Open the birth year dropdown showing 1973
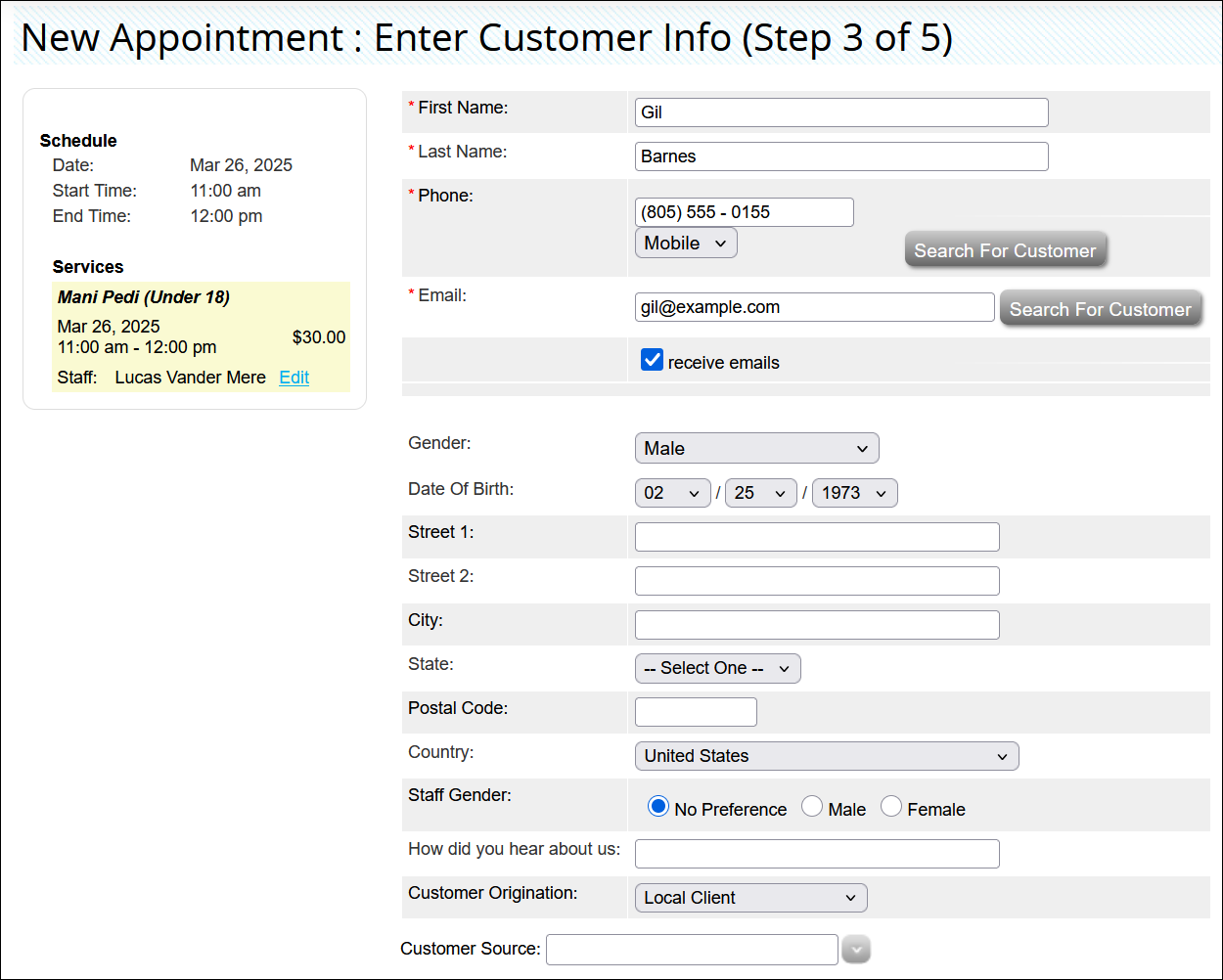This screenshot has height=980, width=1223. pyautogui.click(x=855, y=493)
